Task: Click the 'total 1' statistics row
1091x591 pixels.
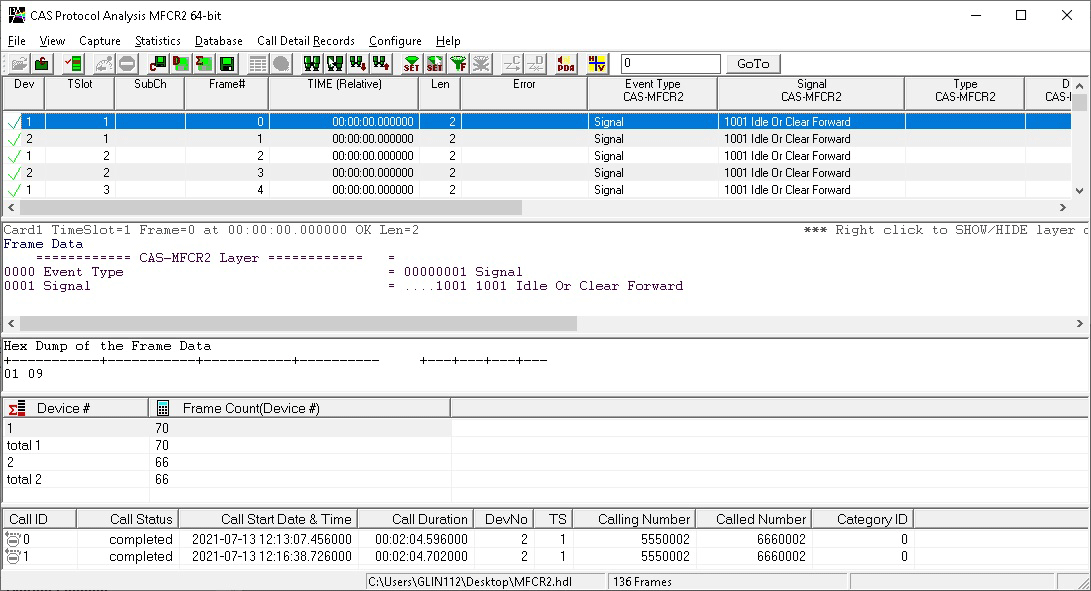Action: tap(227, 446)
